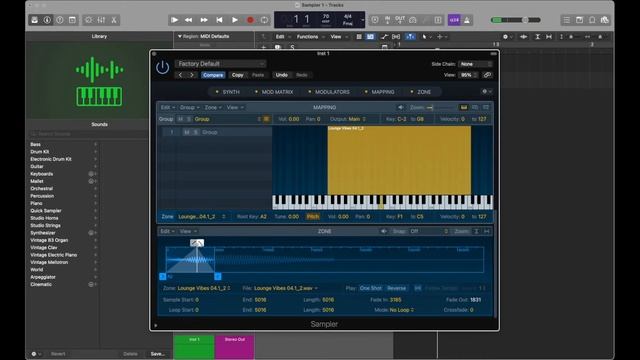
Task: Go to the next preset with the right arrow
Action: point(192,75)
